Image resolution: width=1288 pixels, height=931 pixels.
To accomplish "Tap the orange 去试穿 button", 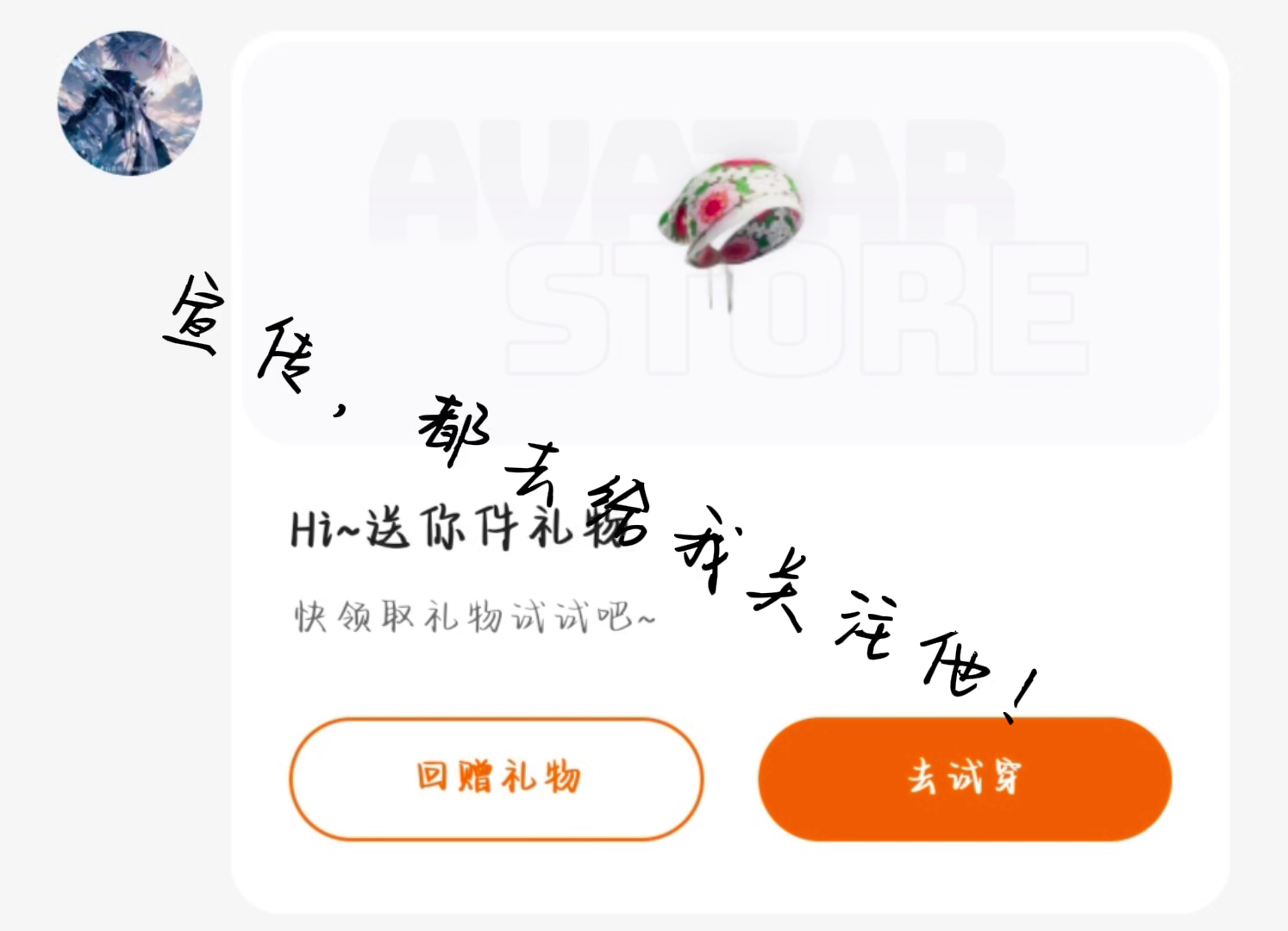I will coord(965,778).
